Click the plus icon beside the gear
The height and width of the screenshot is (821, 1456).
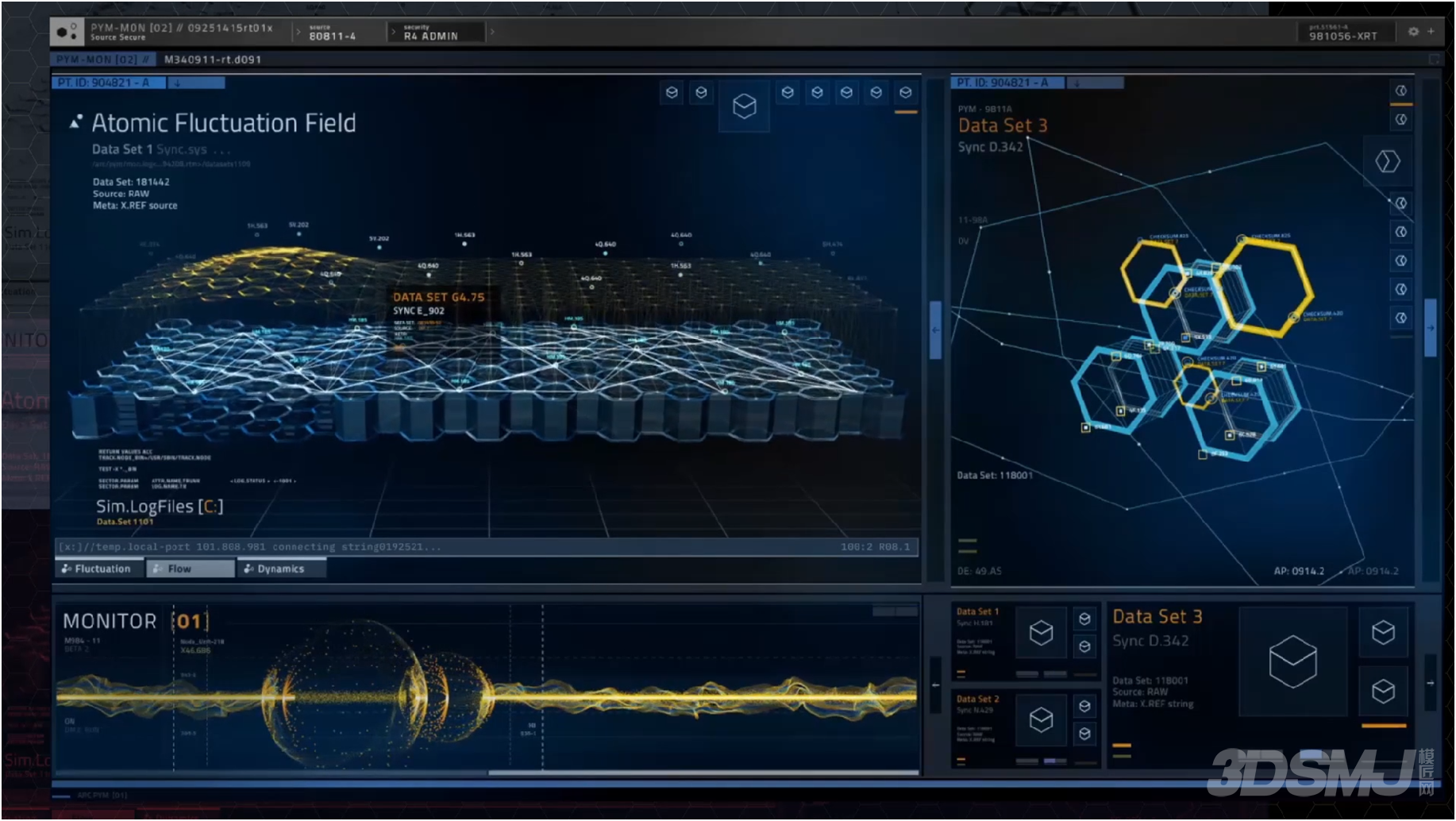[x=1431, y=32]
